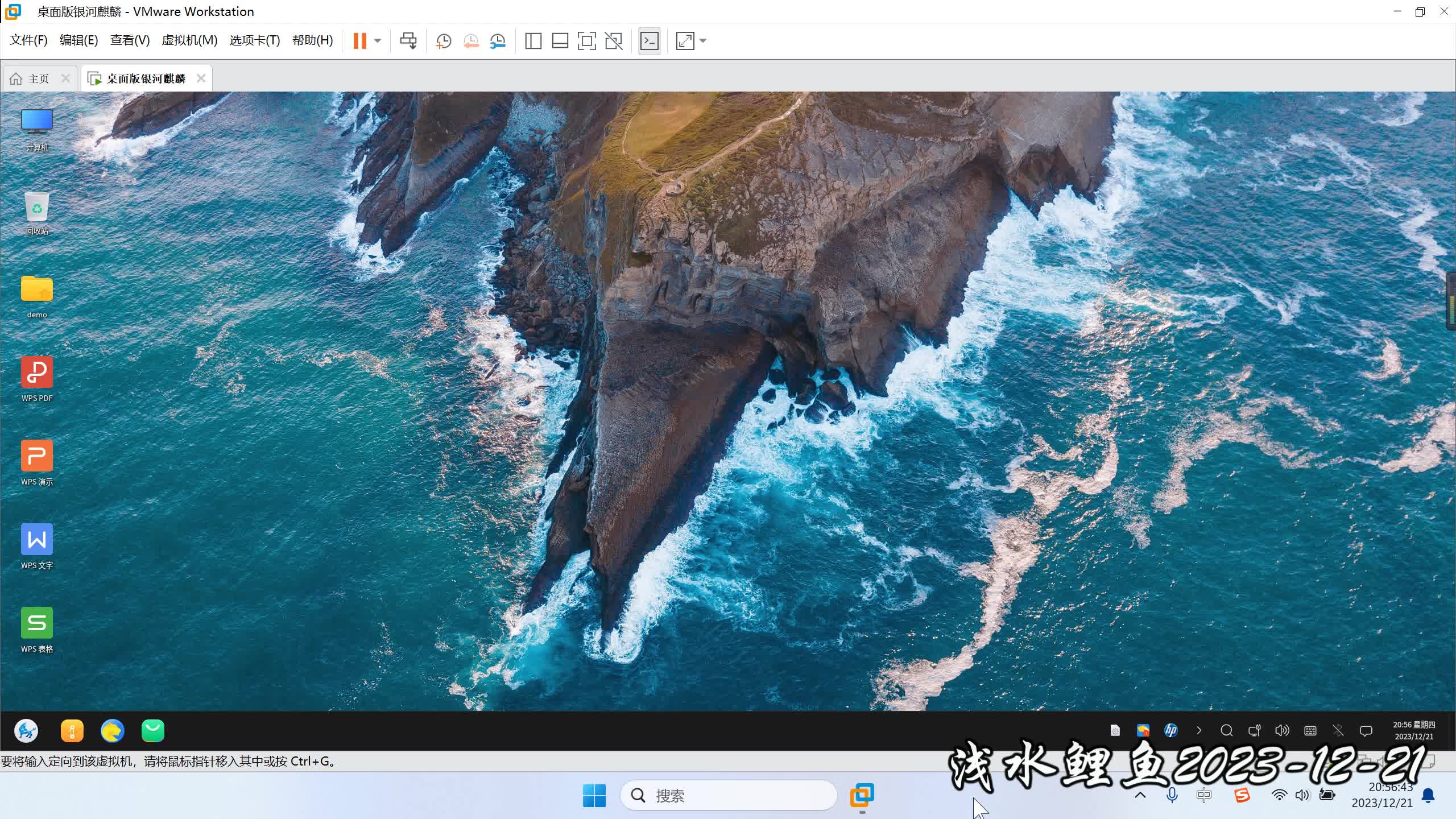Click Send Ctrl+Alt+Del toolbar icon
The image size is (1456, 819).
408,40
